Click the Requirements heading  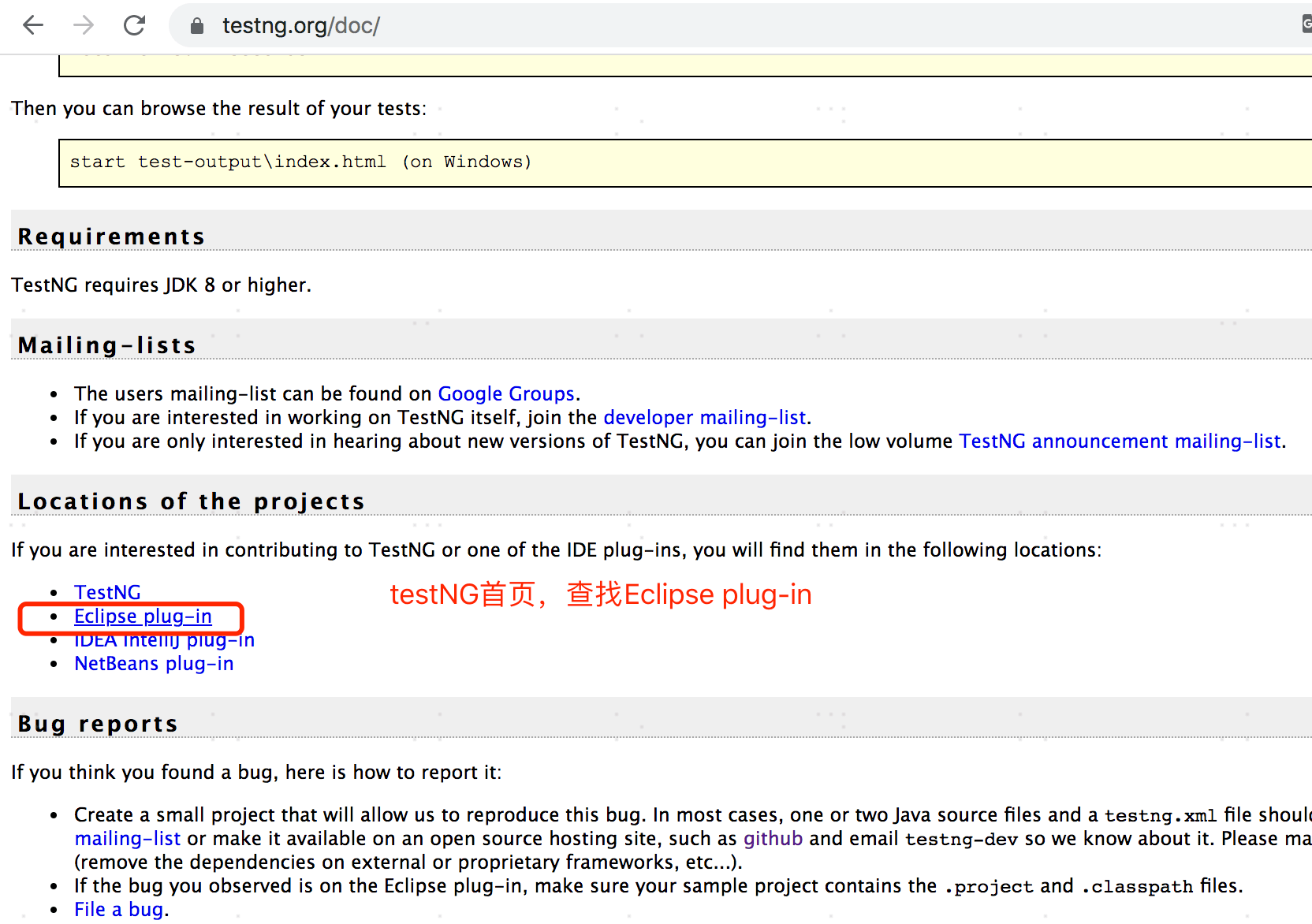[x=111, y=237]
